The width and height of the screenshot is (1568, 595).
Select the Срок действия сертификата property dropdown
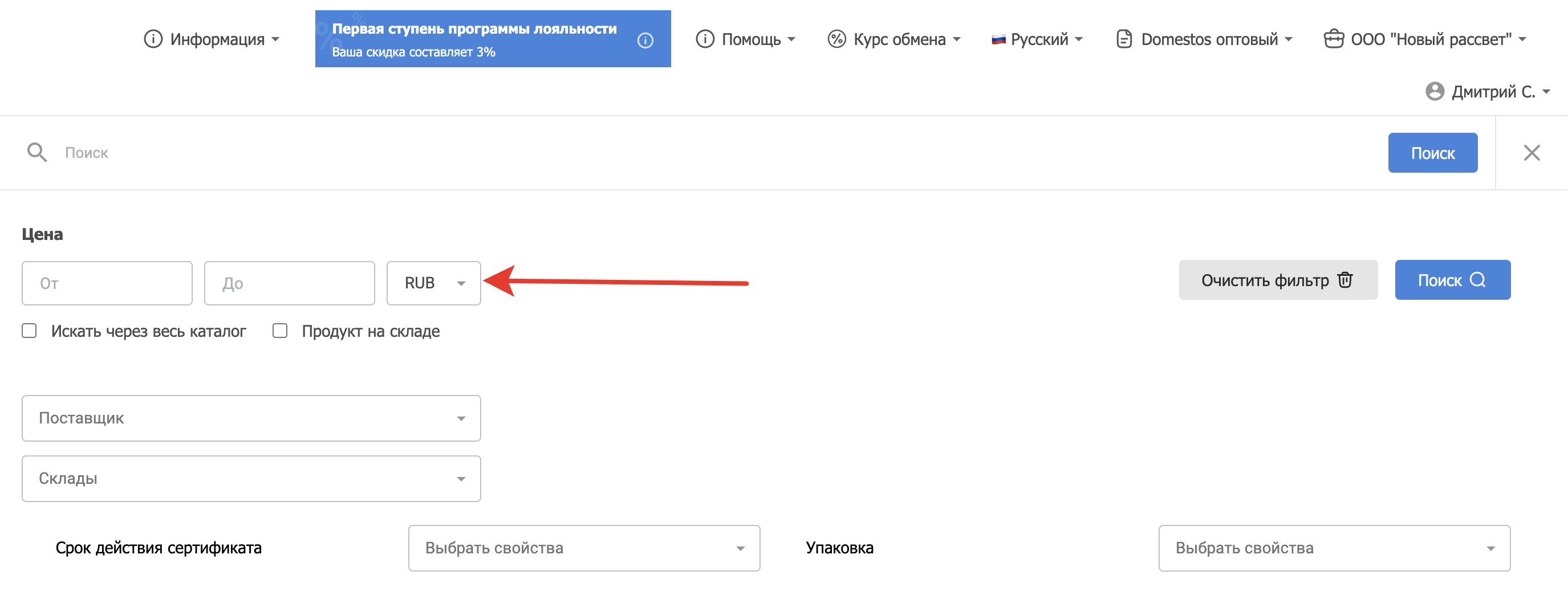pos(584,548)
